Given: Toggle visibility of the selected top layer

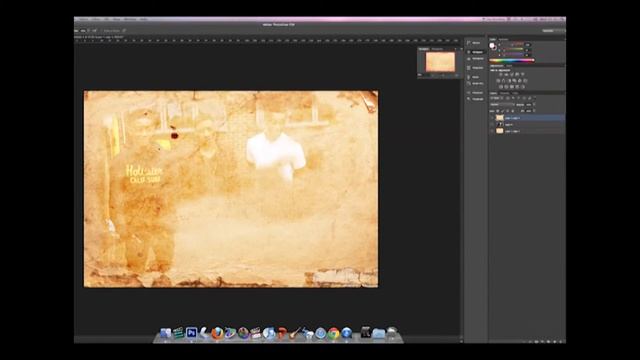Looking at the screenshot, I should point(492,118).
